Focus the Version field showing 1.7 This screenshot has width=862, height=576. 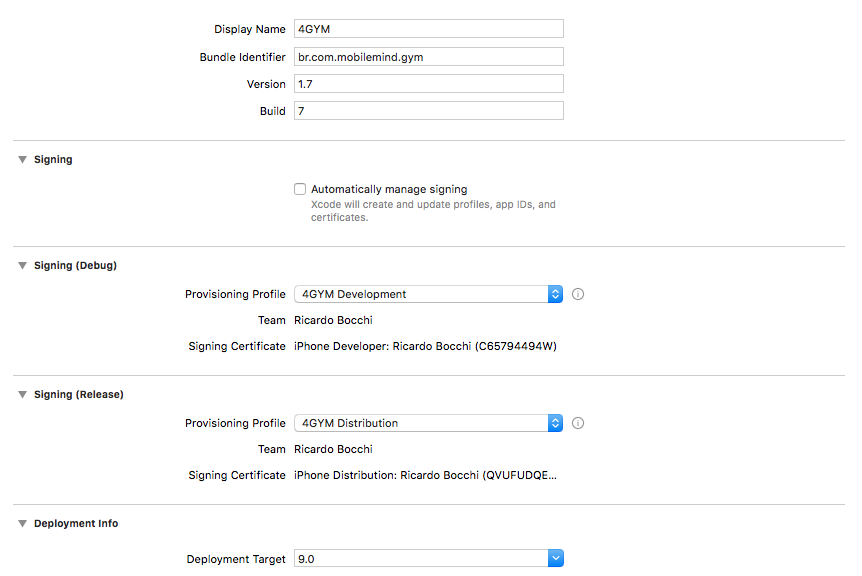[x=428, y=84]
